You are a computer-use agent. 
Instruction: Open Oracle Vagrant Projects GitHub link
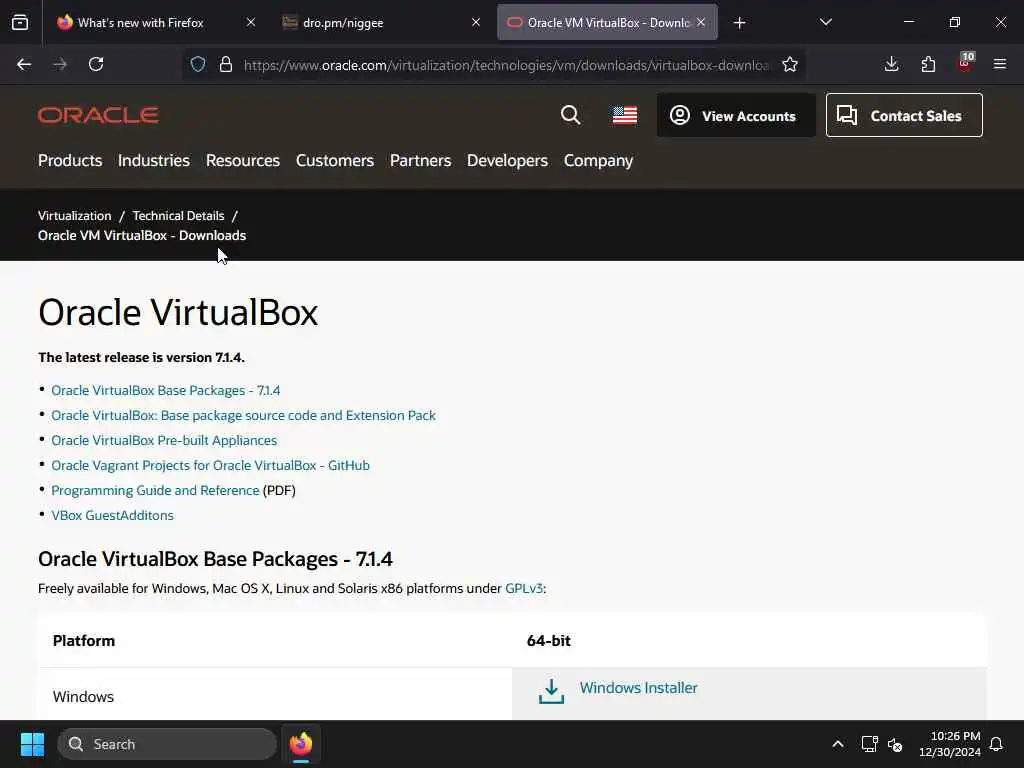pyautogui.click(x=210, y=465)
